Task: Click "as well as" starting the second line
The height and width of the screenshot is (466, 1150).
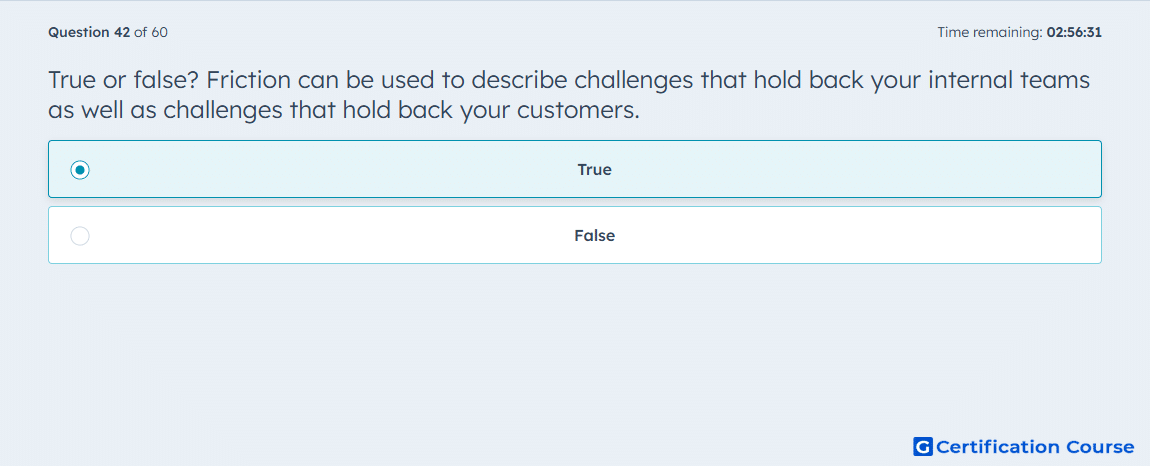Action: [101, 111]
